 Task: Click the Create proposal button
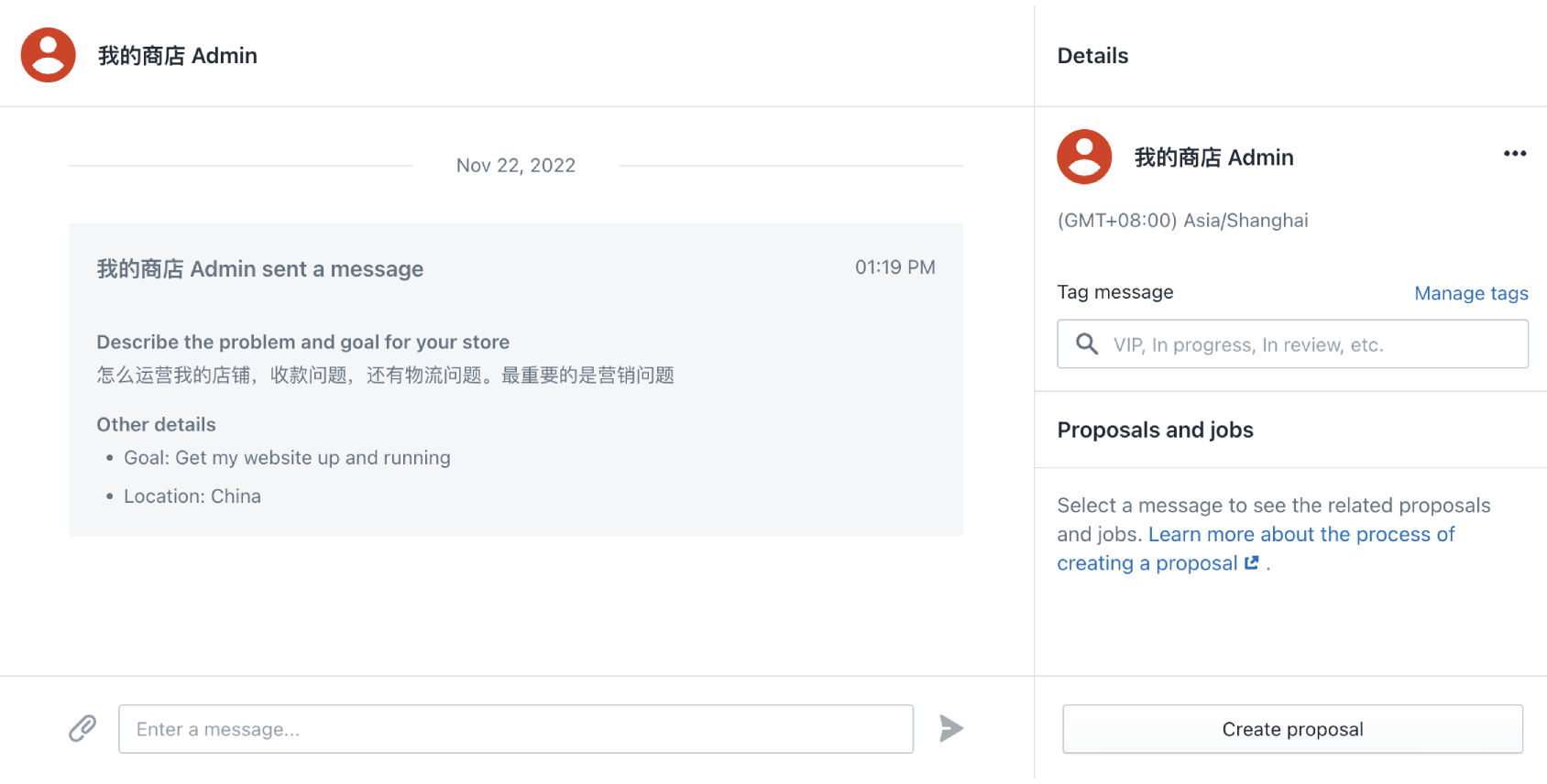tap(1292, 729)
